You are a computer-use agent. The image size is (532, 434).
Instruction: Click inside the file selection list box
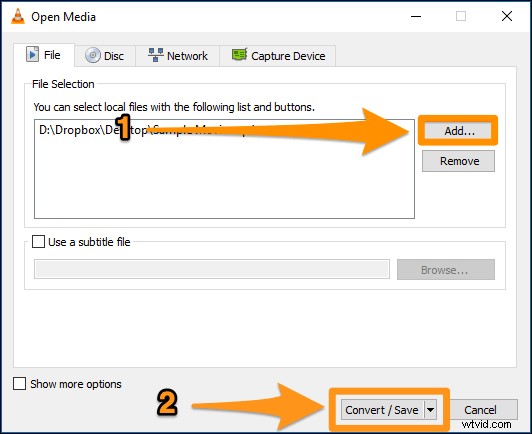pyautogui.click(x=224, y=169)
